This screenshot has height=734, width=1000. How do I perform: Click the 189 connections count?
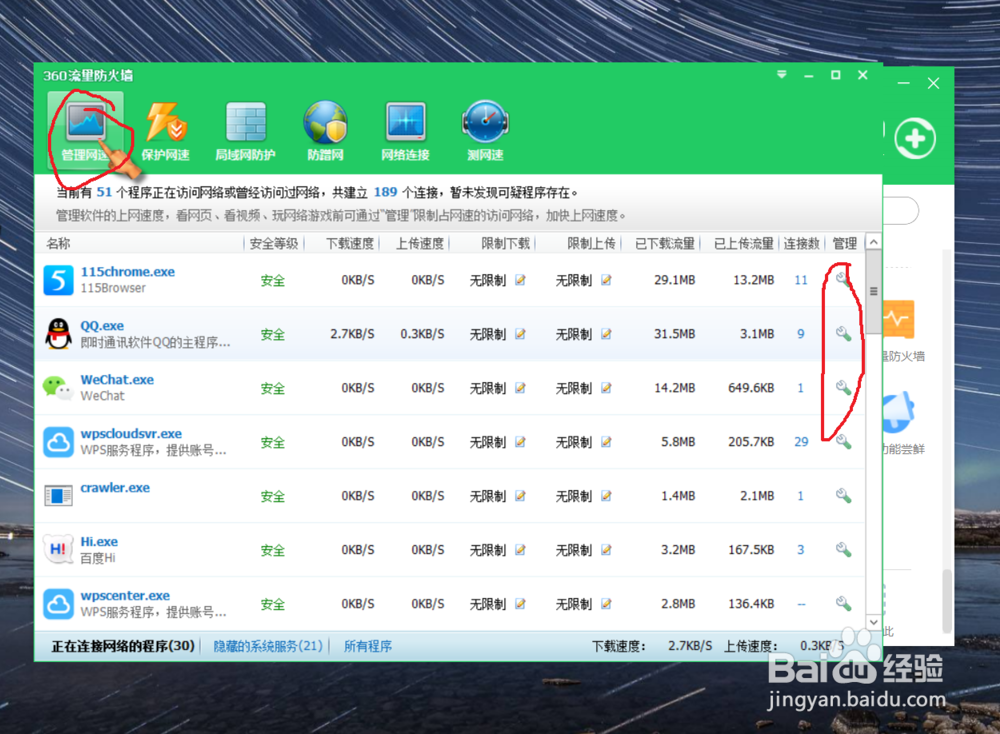pos(385,192)
